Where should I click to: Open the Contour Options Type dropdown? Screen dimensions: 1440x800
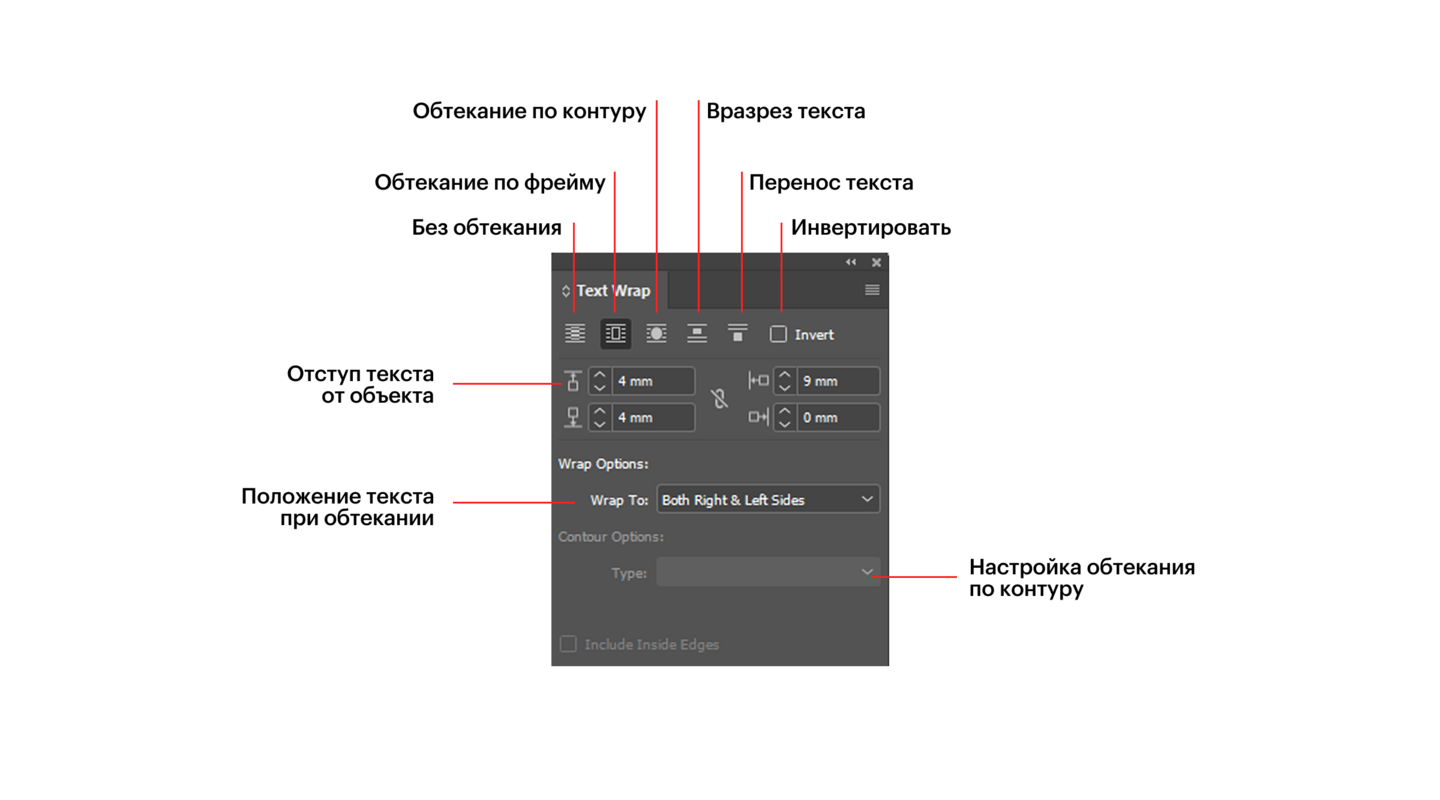pos(768,572)
